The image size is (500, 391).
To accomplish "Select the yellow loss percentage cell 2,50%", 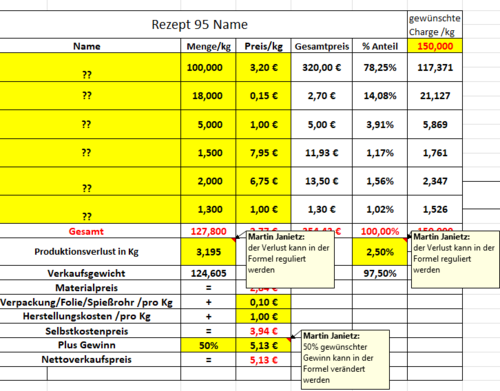I will (380, 252).
